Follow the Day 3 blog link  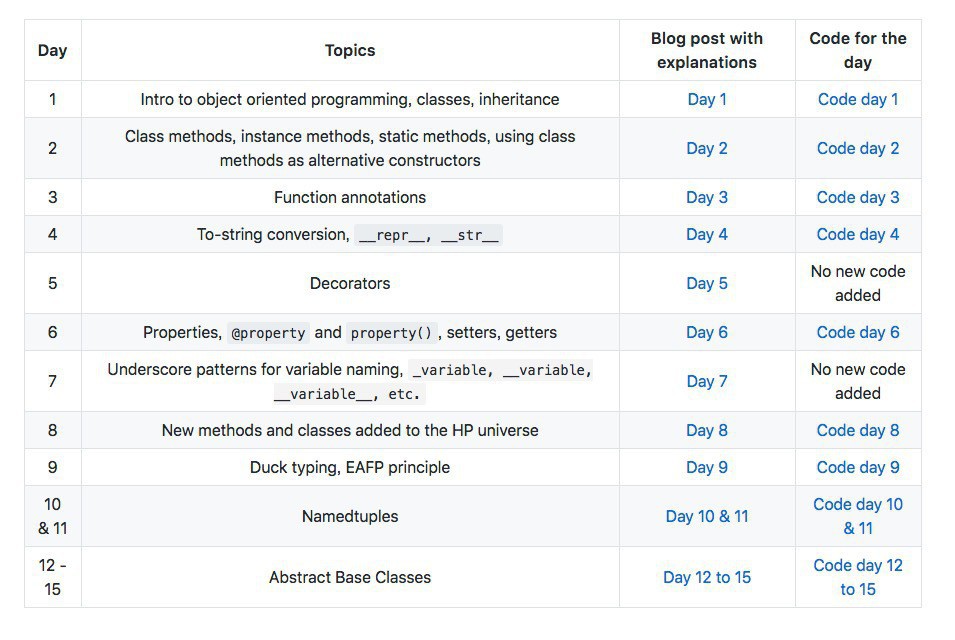(x=706, y=197)
